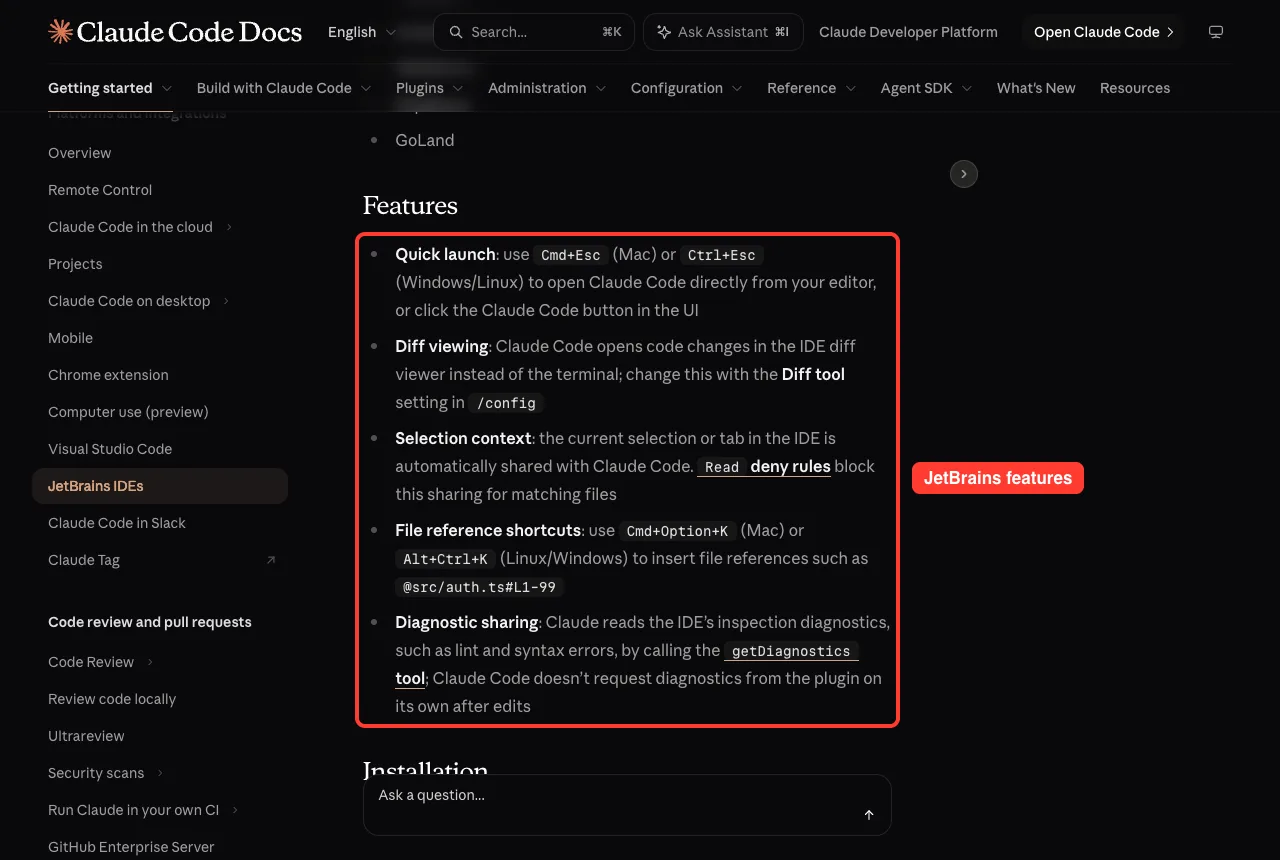Open the Claude Code in Slack page
The width and height of the screenshot is (1280, 860).
[x=117, y=523]
